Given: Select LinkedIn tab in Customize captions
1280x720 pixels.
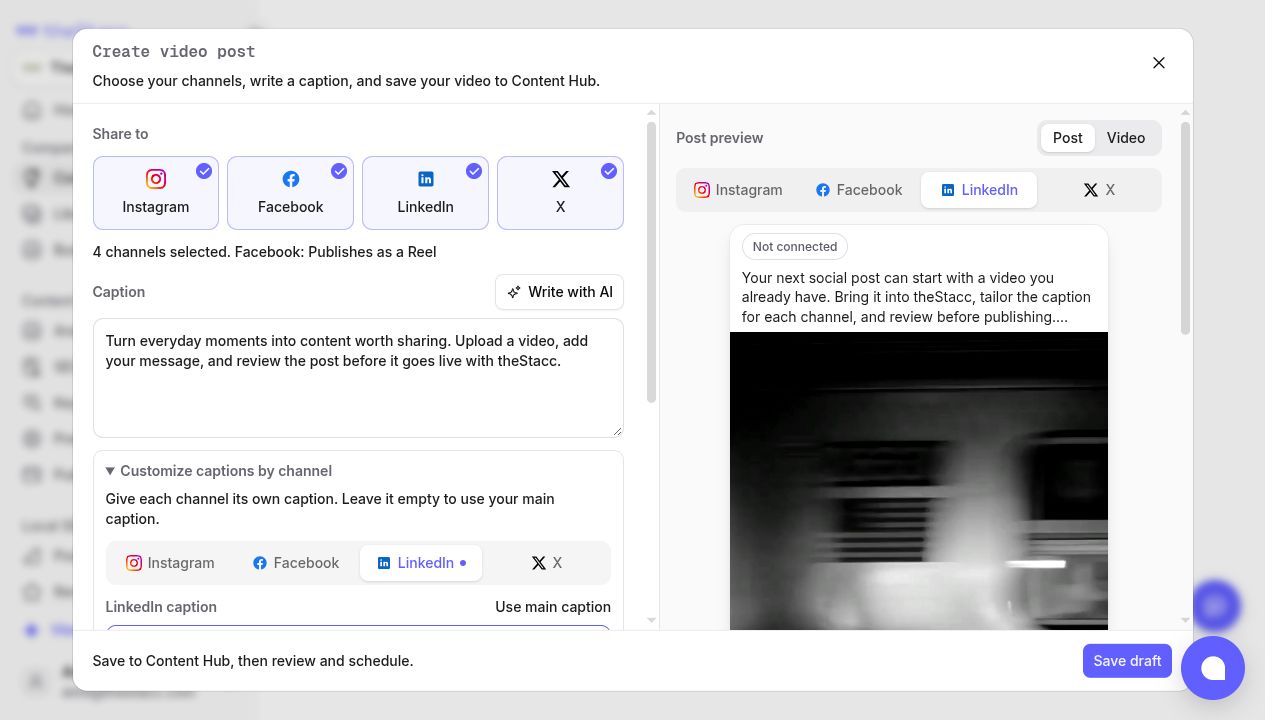Looking at the screenshot, I should click(421, 563).
